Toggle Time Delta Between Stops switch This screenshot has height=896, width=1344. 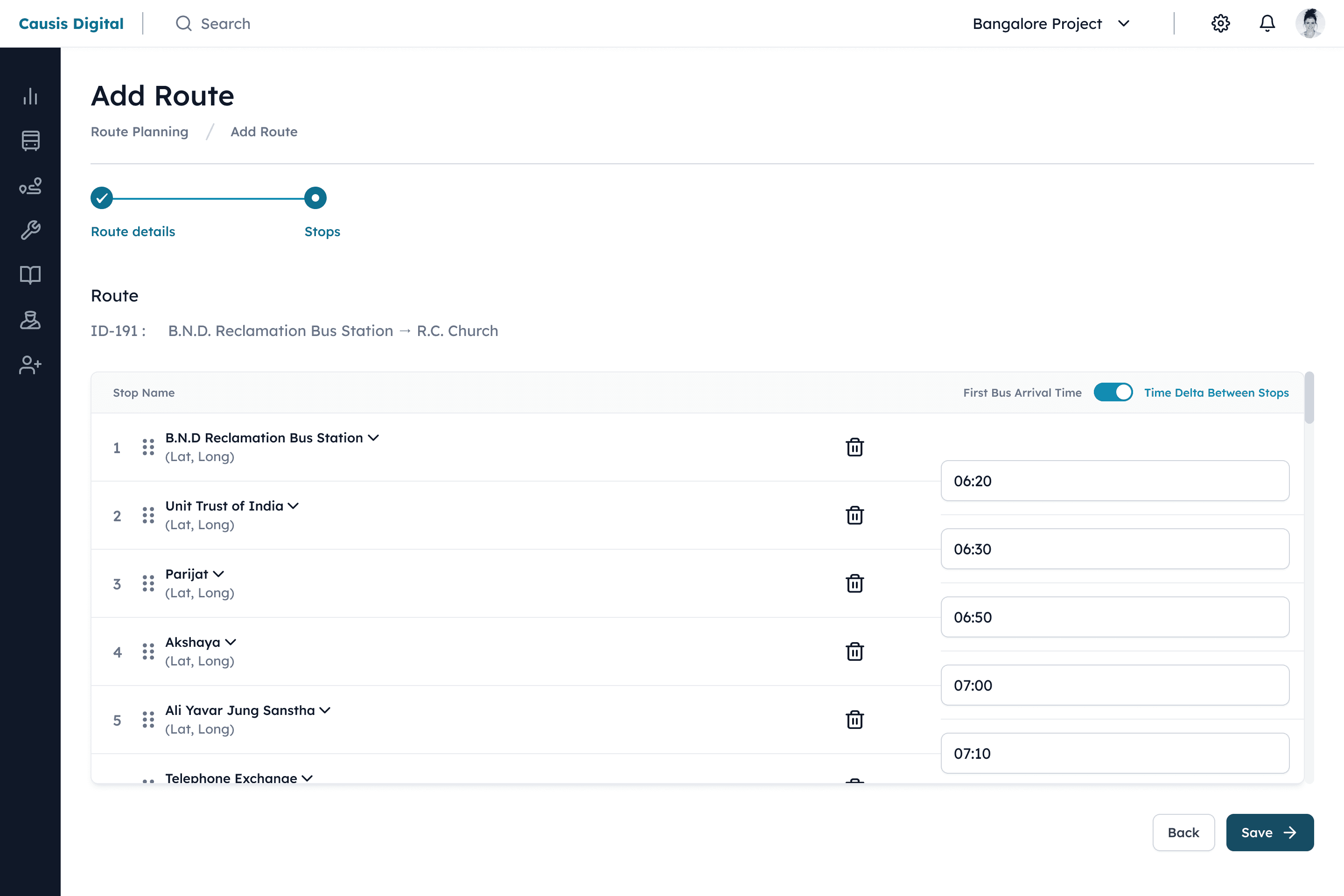click(x=1113, y=392)
